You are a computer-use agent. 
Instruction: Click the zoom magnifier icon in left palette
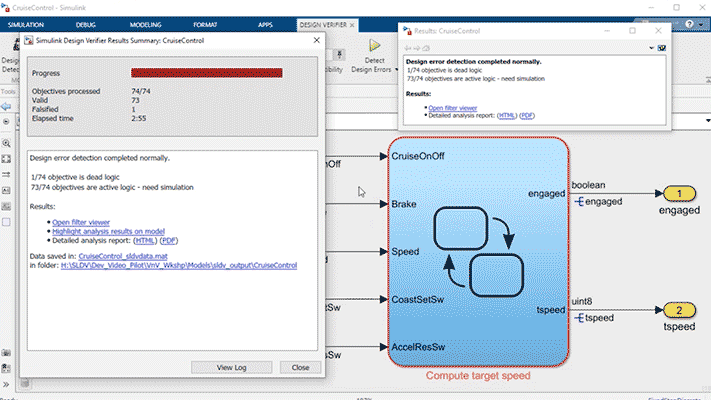coord(7,143)
